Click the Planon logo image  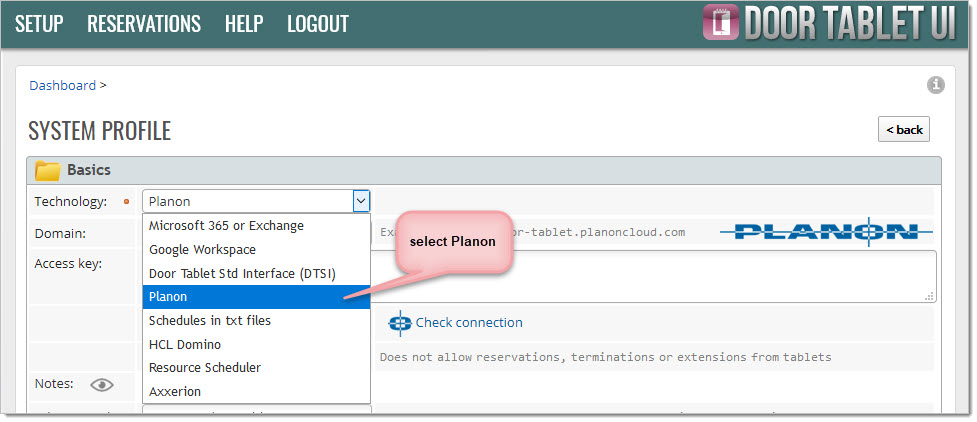(x=826, y=232)
